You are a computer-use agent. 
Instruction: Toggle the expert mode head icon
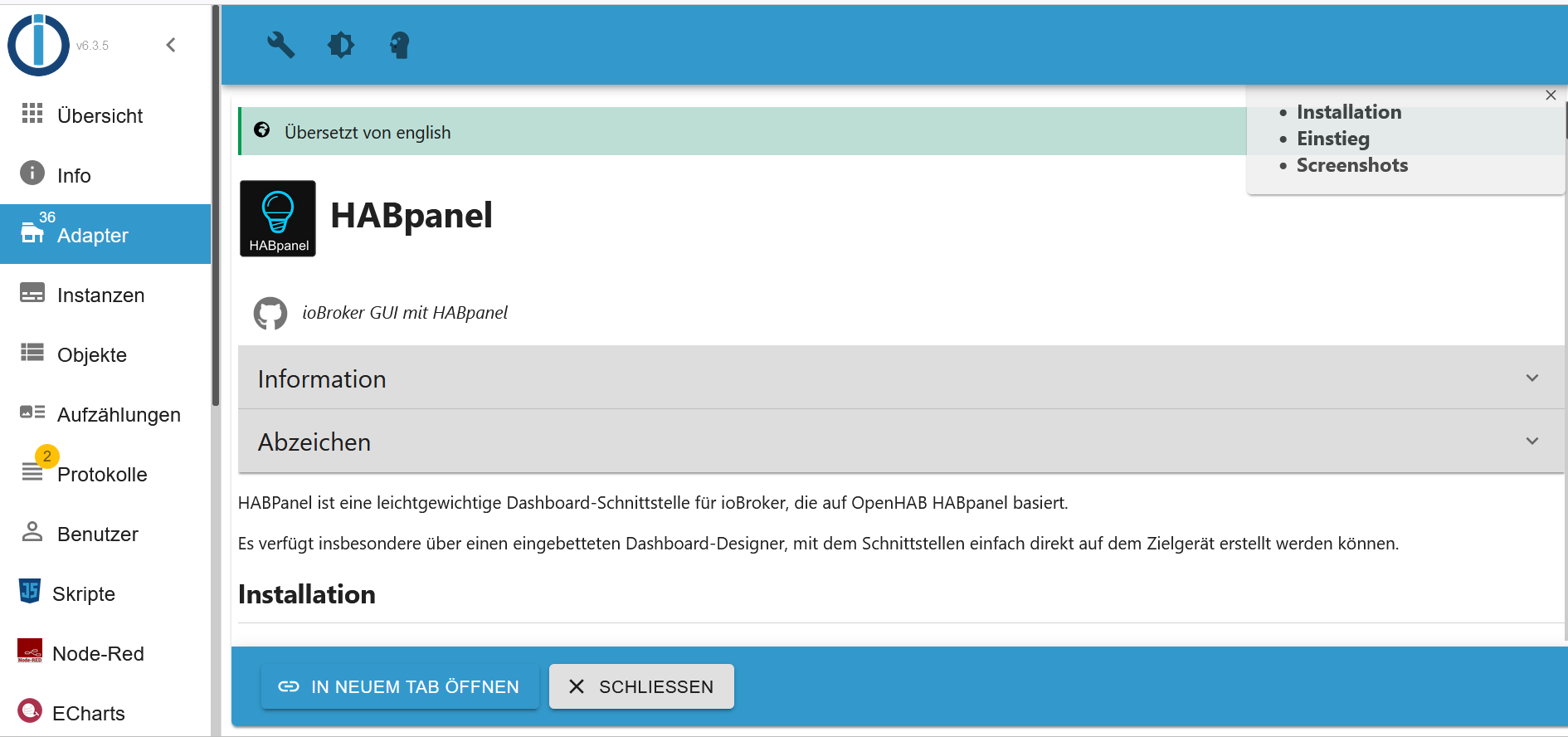400,45
